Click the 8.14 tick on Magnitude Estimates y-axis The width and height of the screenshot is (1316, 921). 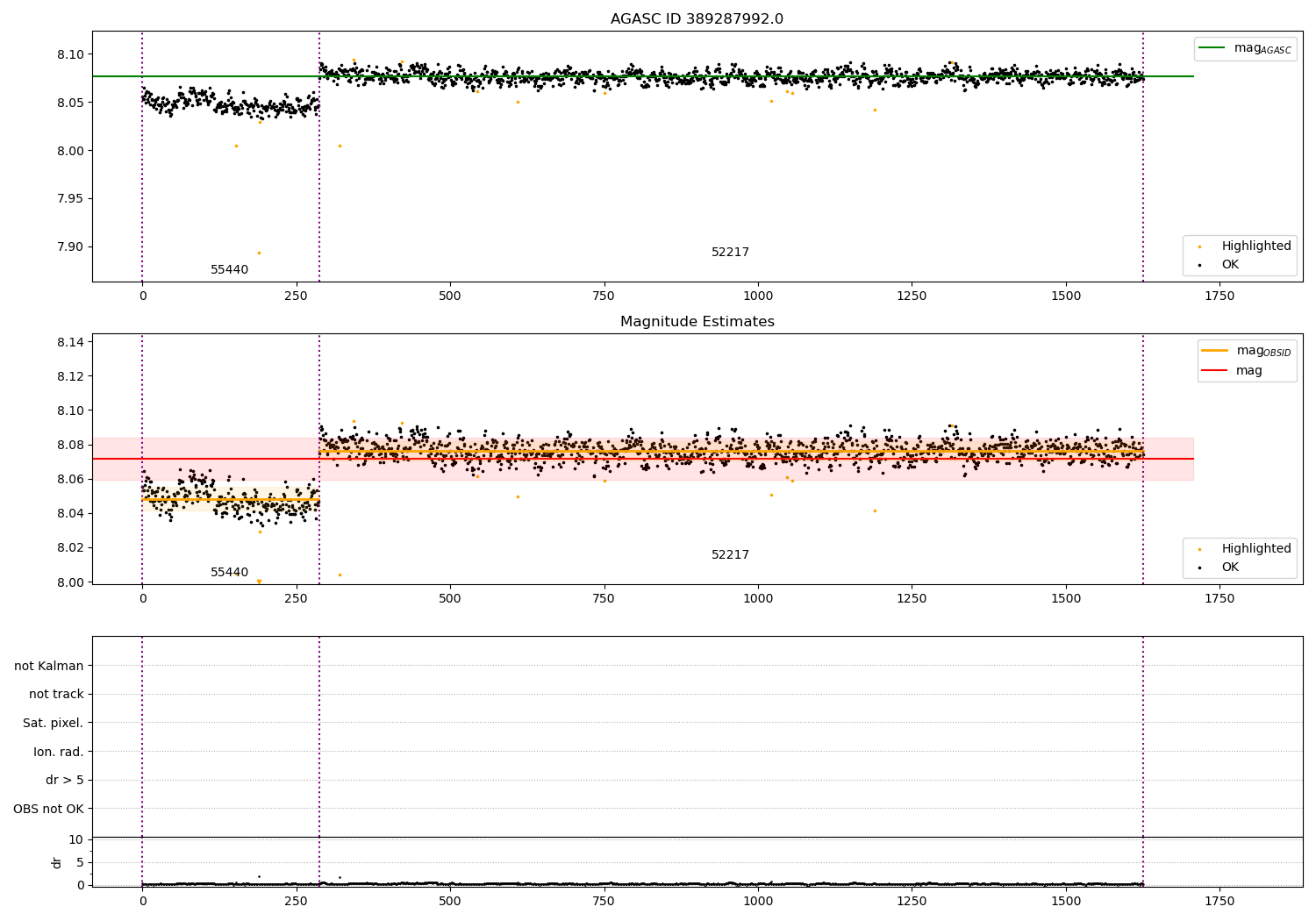pos(70,342)
